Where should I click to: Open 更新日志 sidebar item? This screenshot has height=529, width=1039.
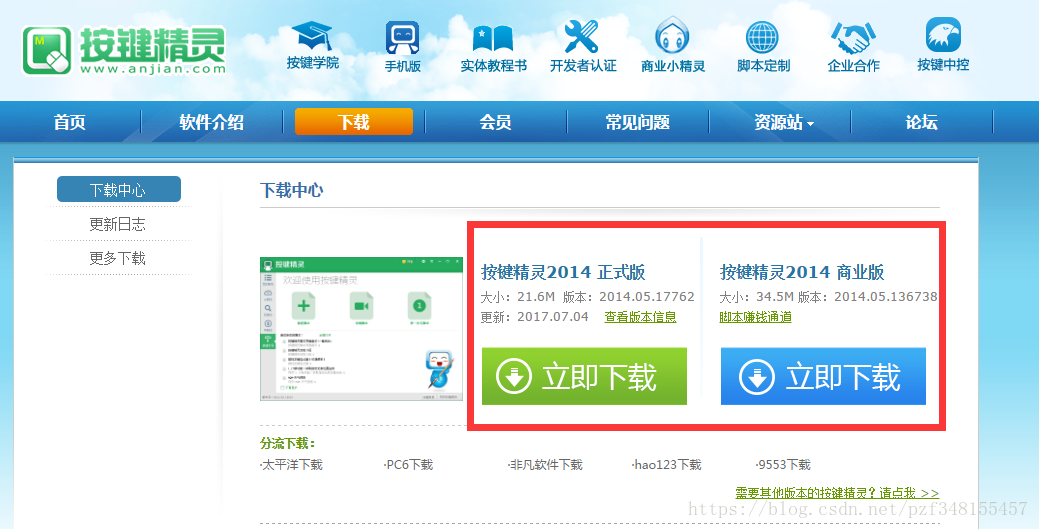pyautogui.click(x=117, y=224)
